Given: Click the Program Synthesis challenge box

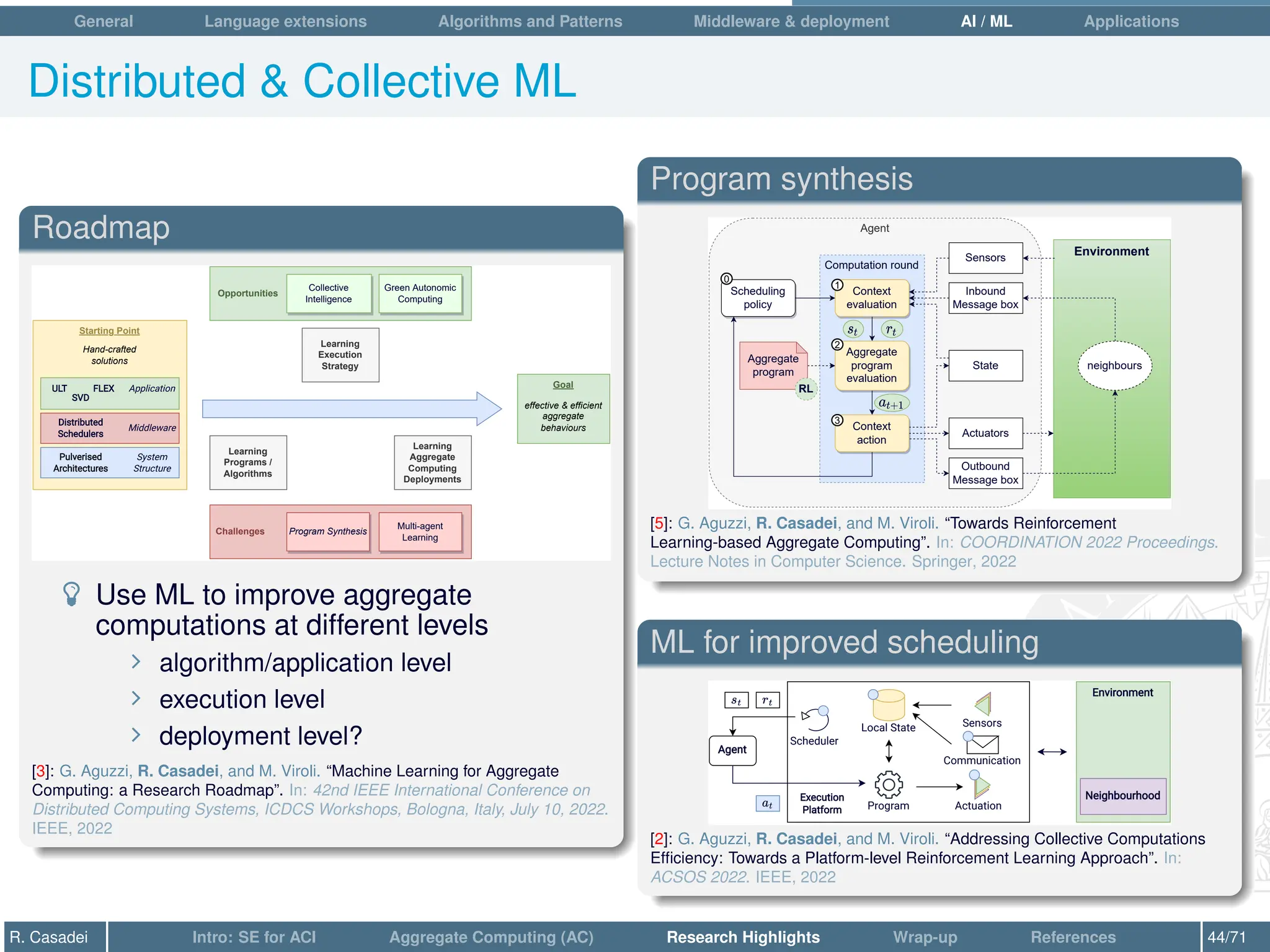Looking at the screenshot, I should click(x=327, y=531).
